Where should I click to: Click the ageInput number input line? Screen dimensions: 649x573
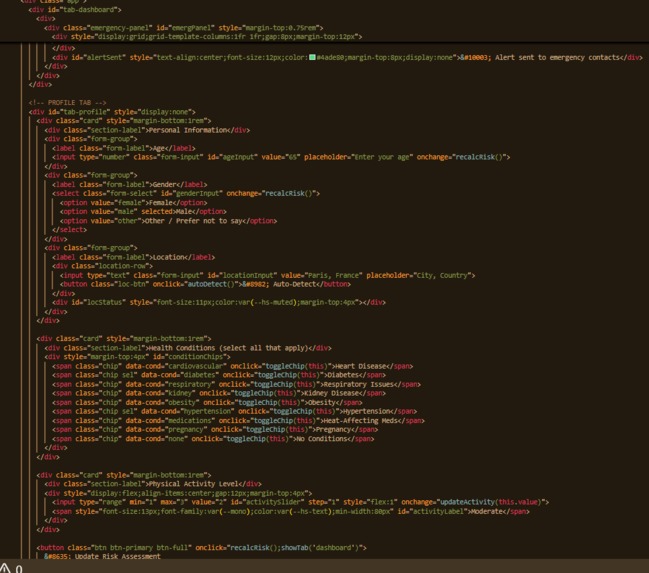coord(281,157)
